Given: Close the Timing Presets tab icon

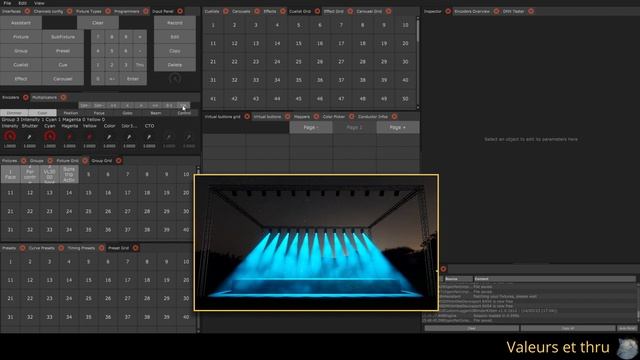Looking at the screenshot, I should click(101, 248).
